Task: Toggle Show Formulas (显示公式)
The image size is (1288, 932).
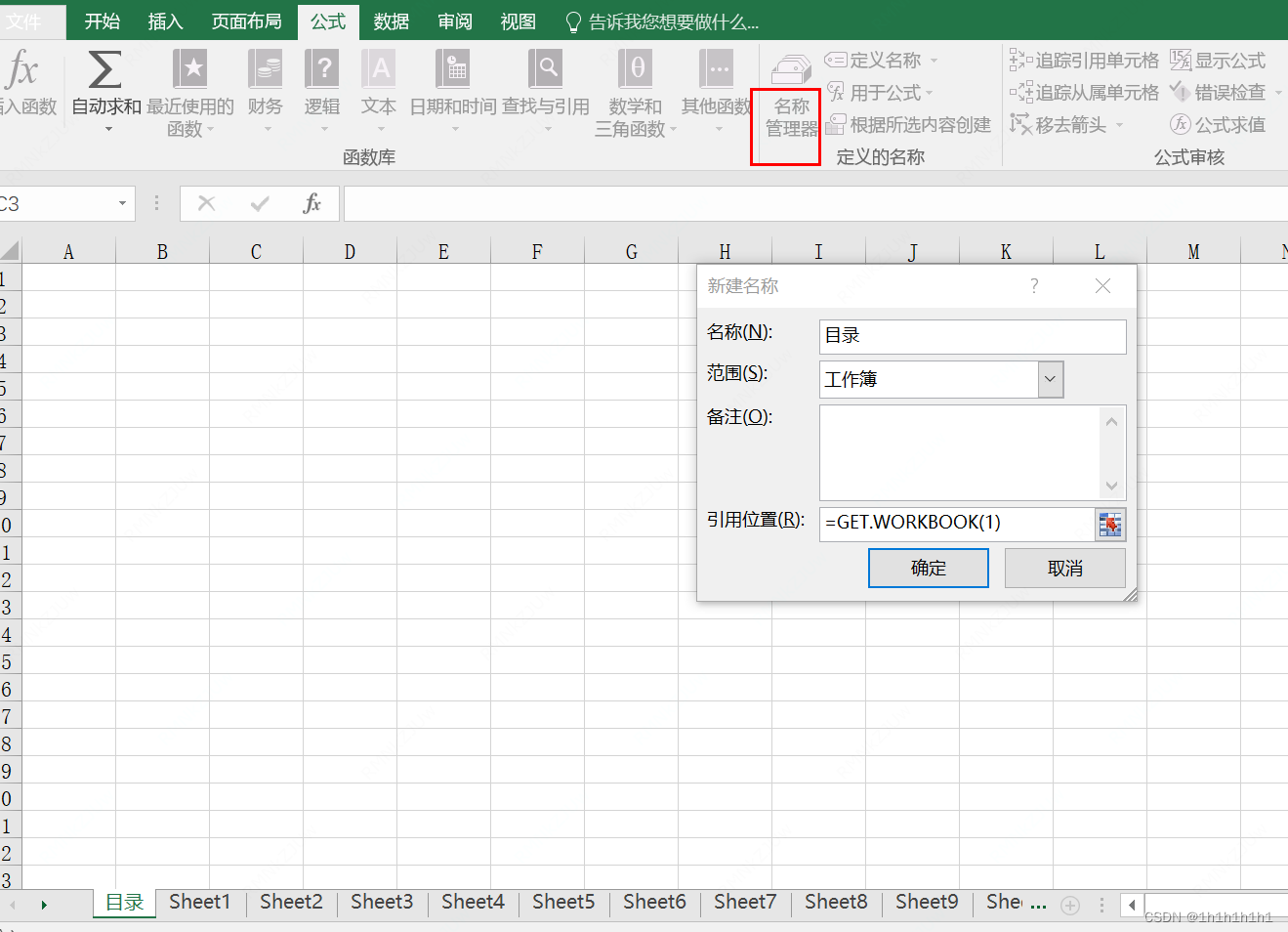Action: pyautogui.click(x=1218, y=61)
